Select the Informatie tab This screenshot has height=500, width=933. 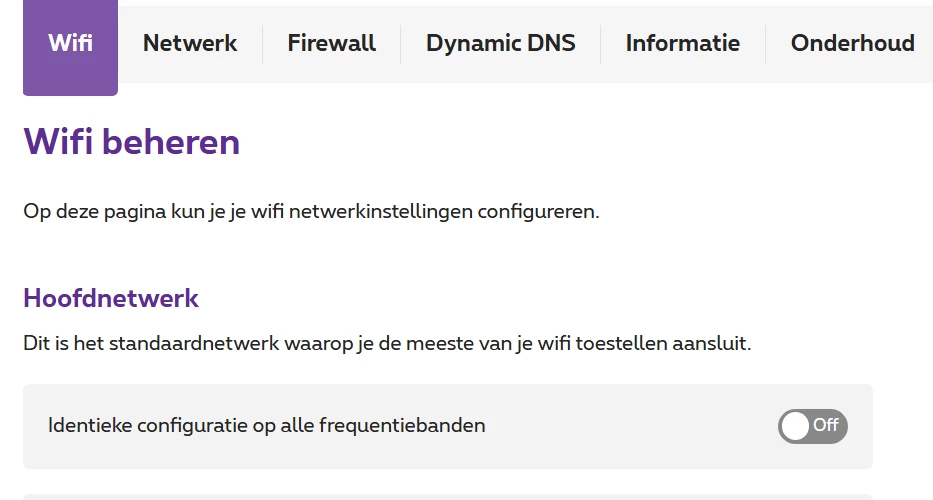[682, 44]
